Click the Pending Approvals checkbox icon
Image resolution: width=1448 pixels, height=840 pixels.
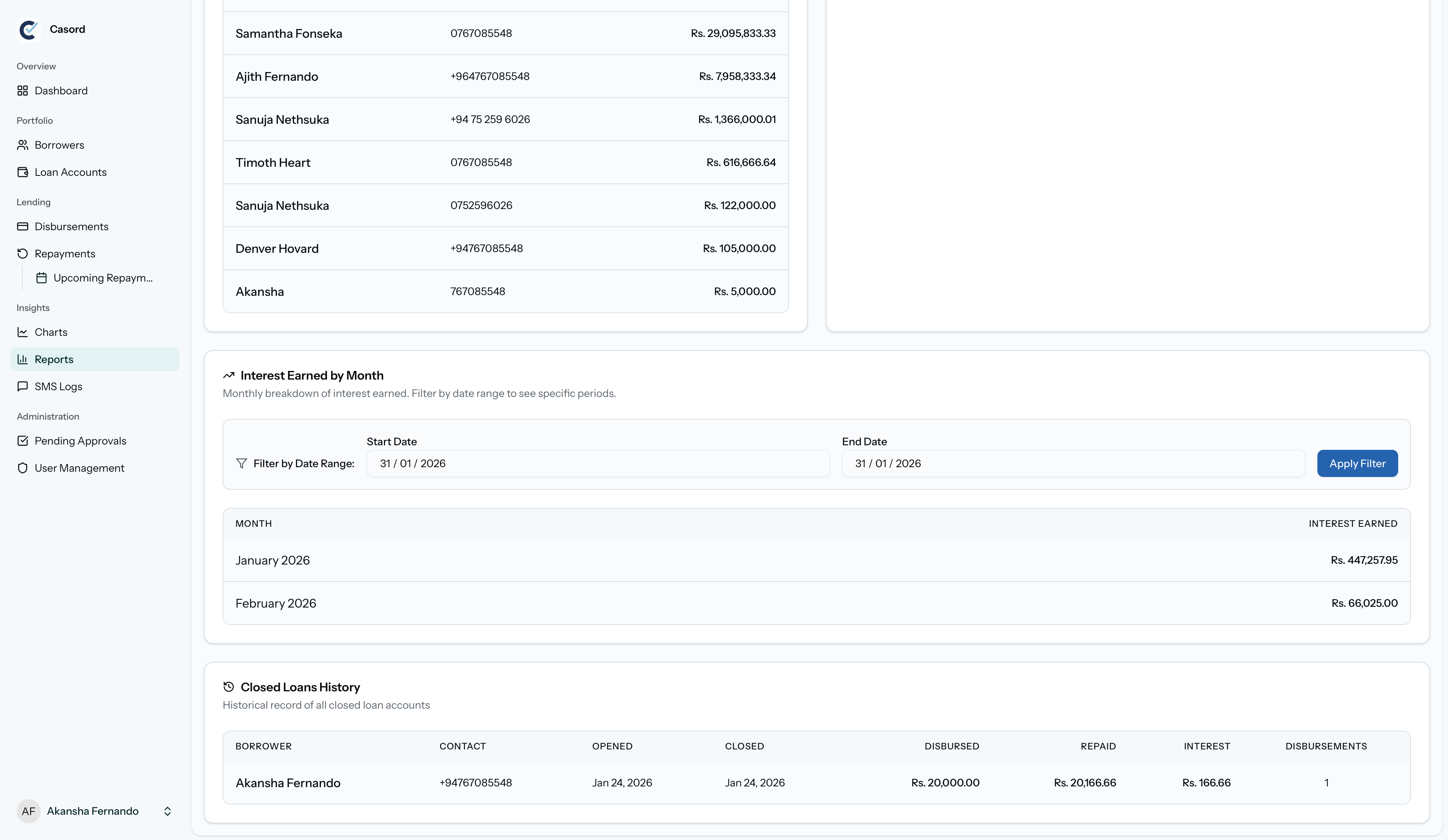[x=22, y=441]
